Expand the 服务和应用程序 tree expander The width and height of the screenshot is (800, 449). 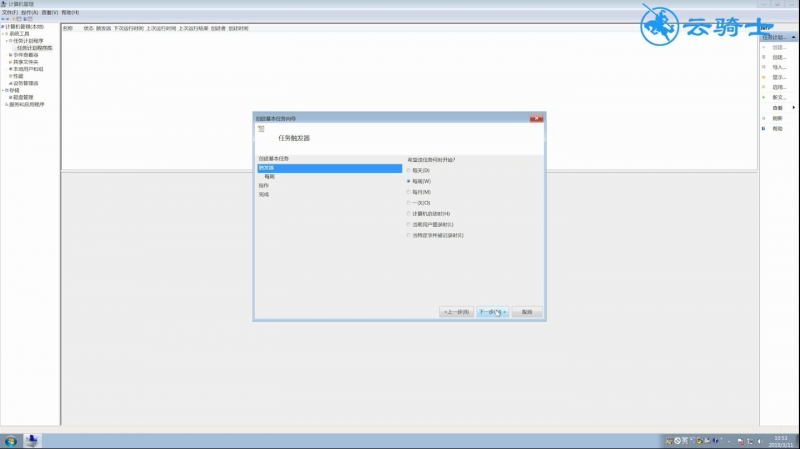tap(3, 105)
